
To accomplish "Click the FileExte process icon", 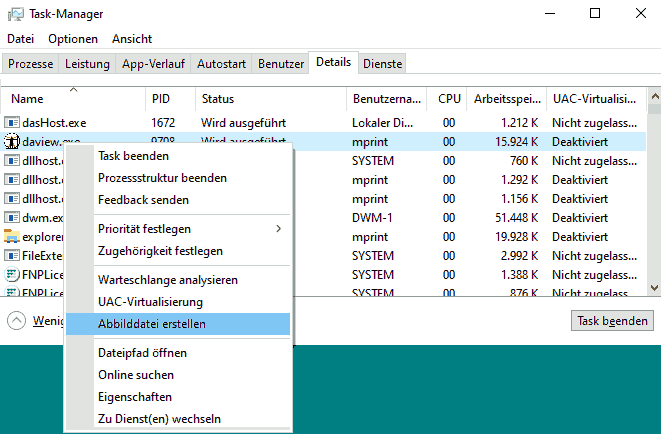I will (12, 255).
